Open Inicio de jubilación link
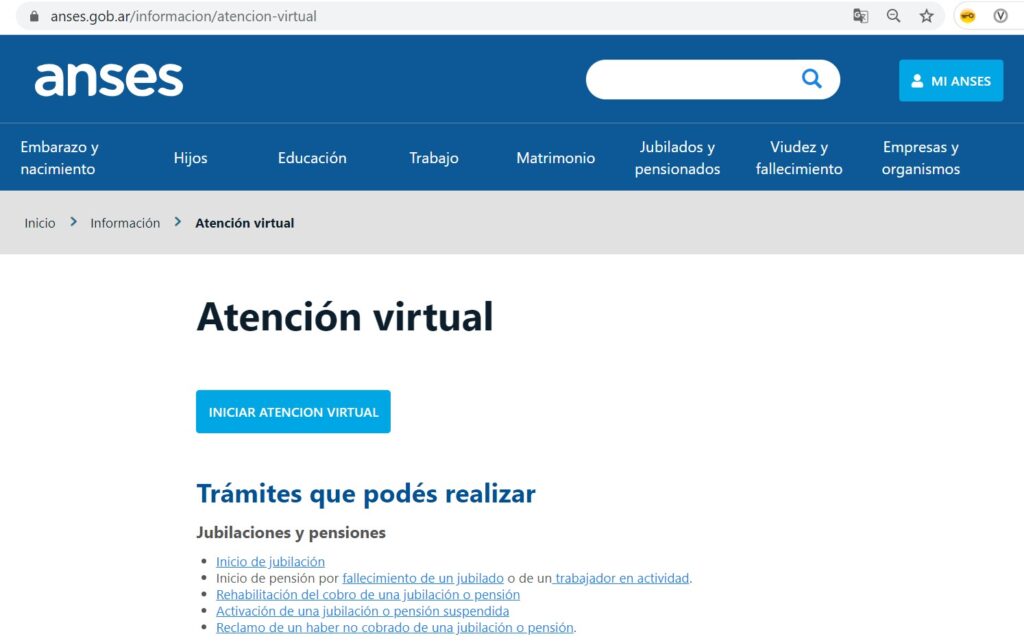Image resolution: width=1024 pixels, height=643 pixels. coord(270,561)
